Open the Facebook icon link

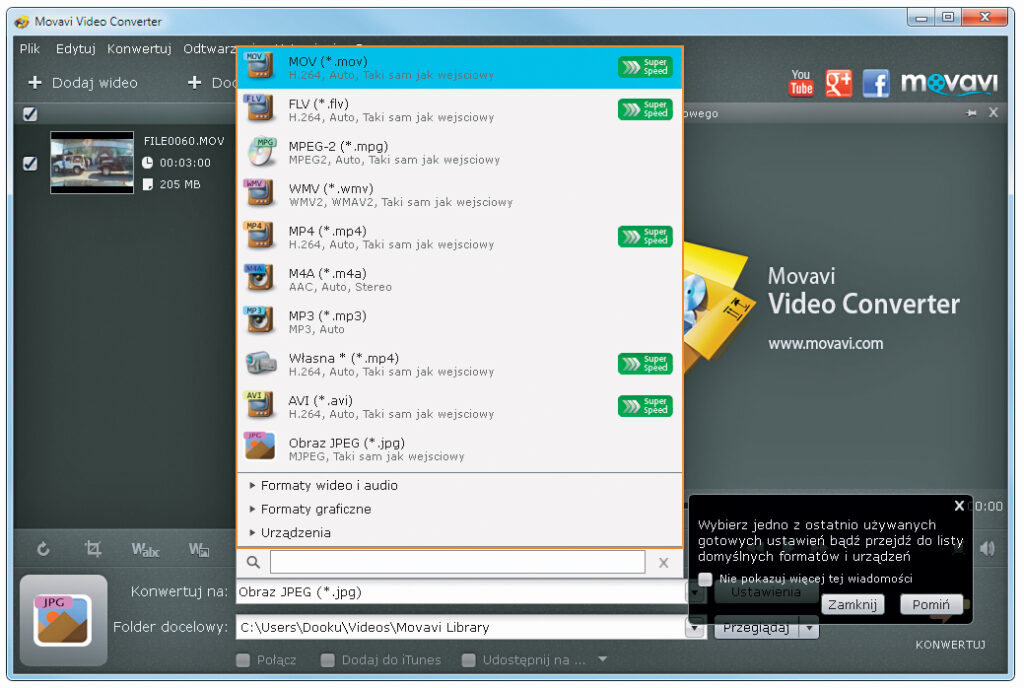click(x=876, y=83)
